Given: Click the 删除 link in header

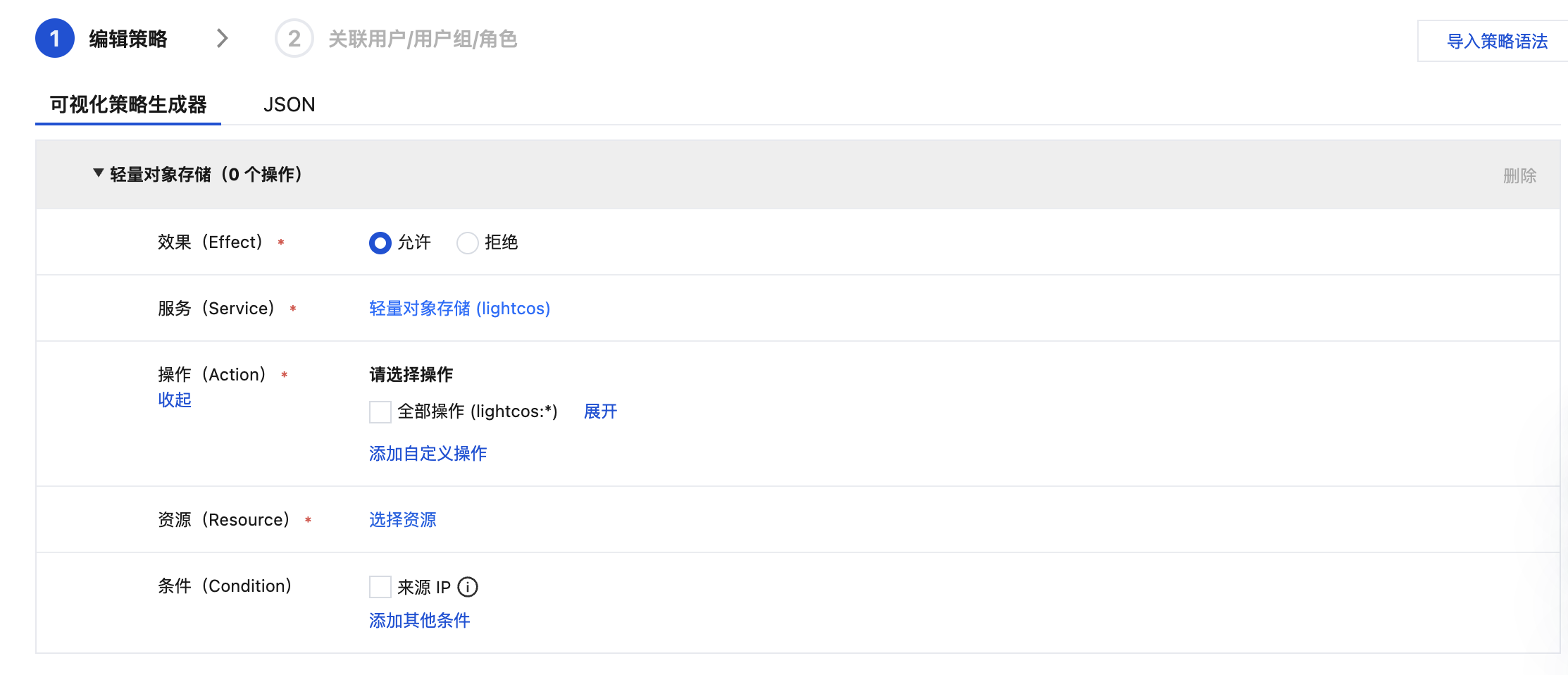Looking at the screenshot, I should [x=1519, y=175].
